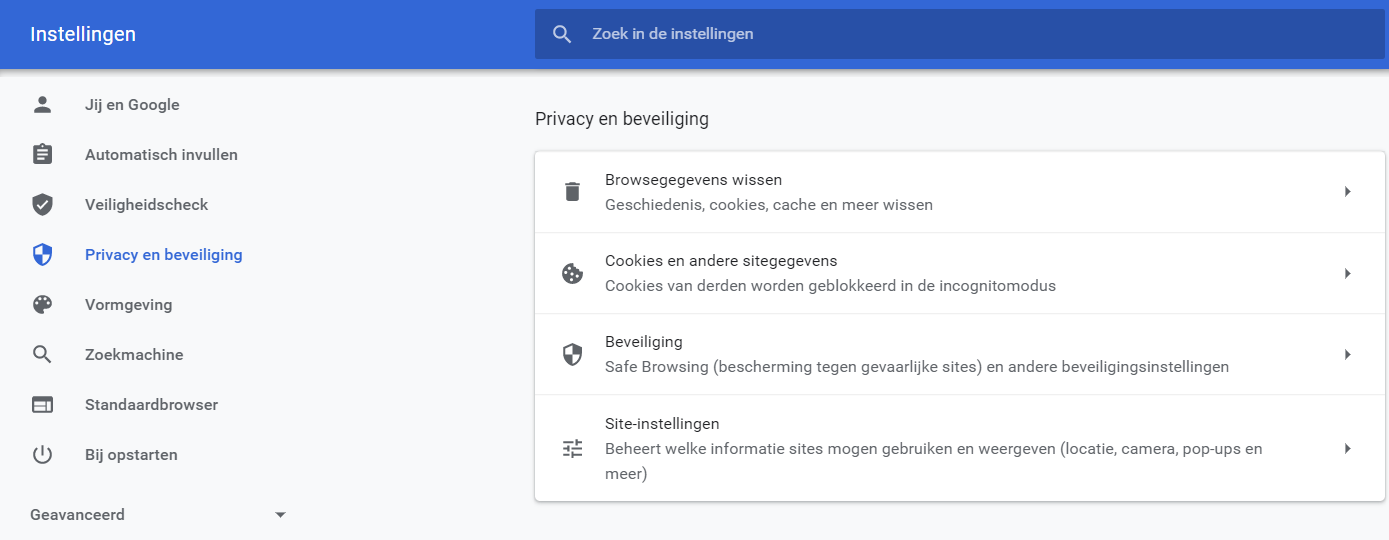Click the magnifier icon beside Zoekmachine

pos(42,355)
